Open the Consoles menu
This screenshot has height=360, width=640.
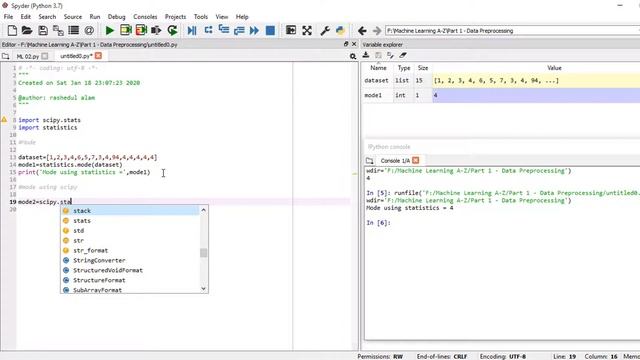click(x=145, y=17)
